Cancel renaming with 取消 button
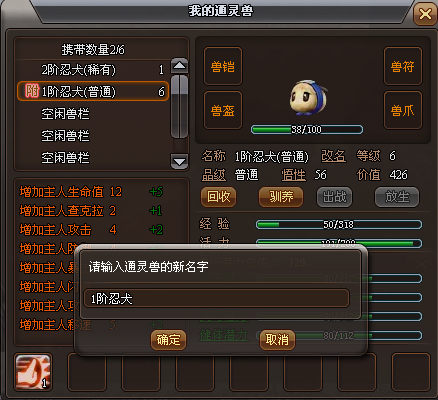Image resolution: width=438 pixels, height=400 pixels. (x=277, y=340)
